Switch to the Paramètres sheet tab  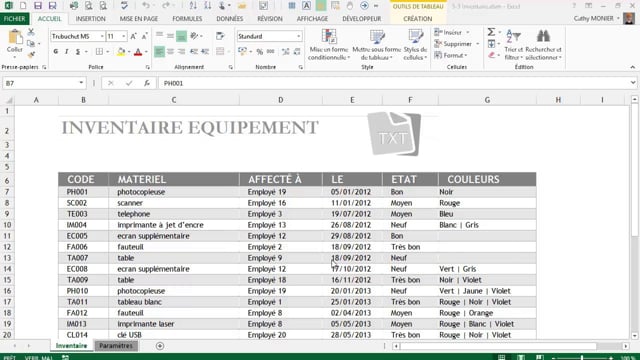[116, 346]
